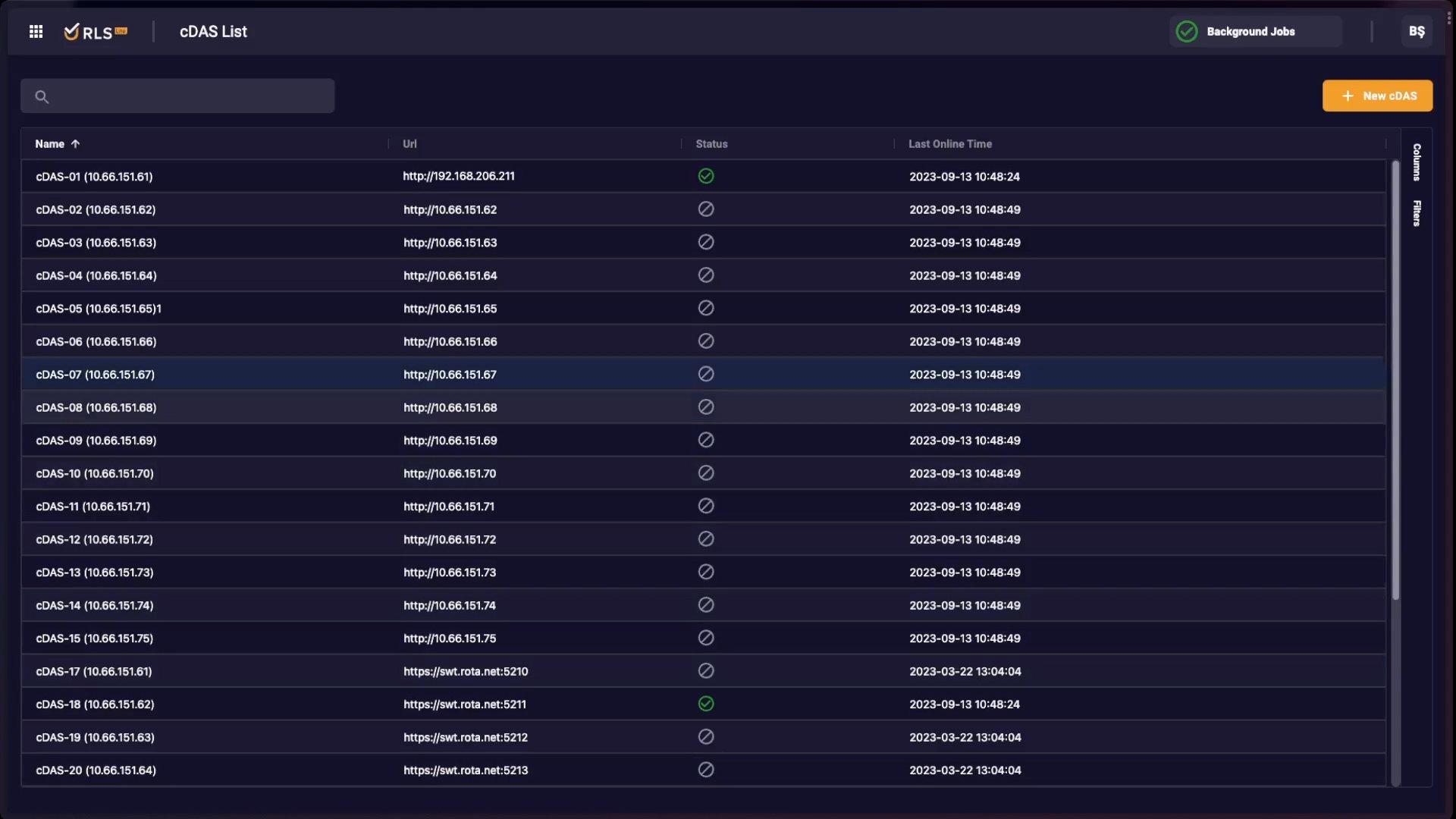Sort by the Status column header

711,144
